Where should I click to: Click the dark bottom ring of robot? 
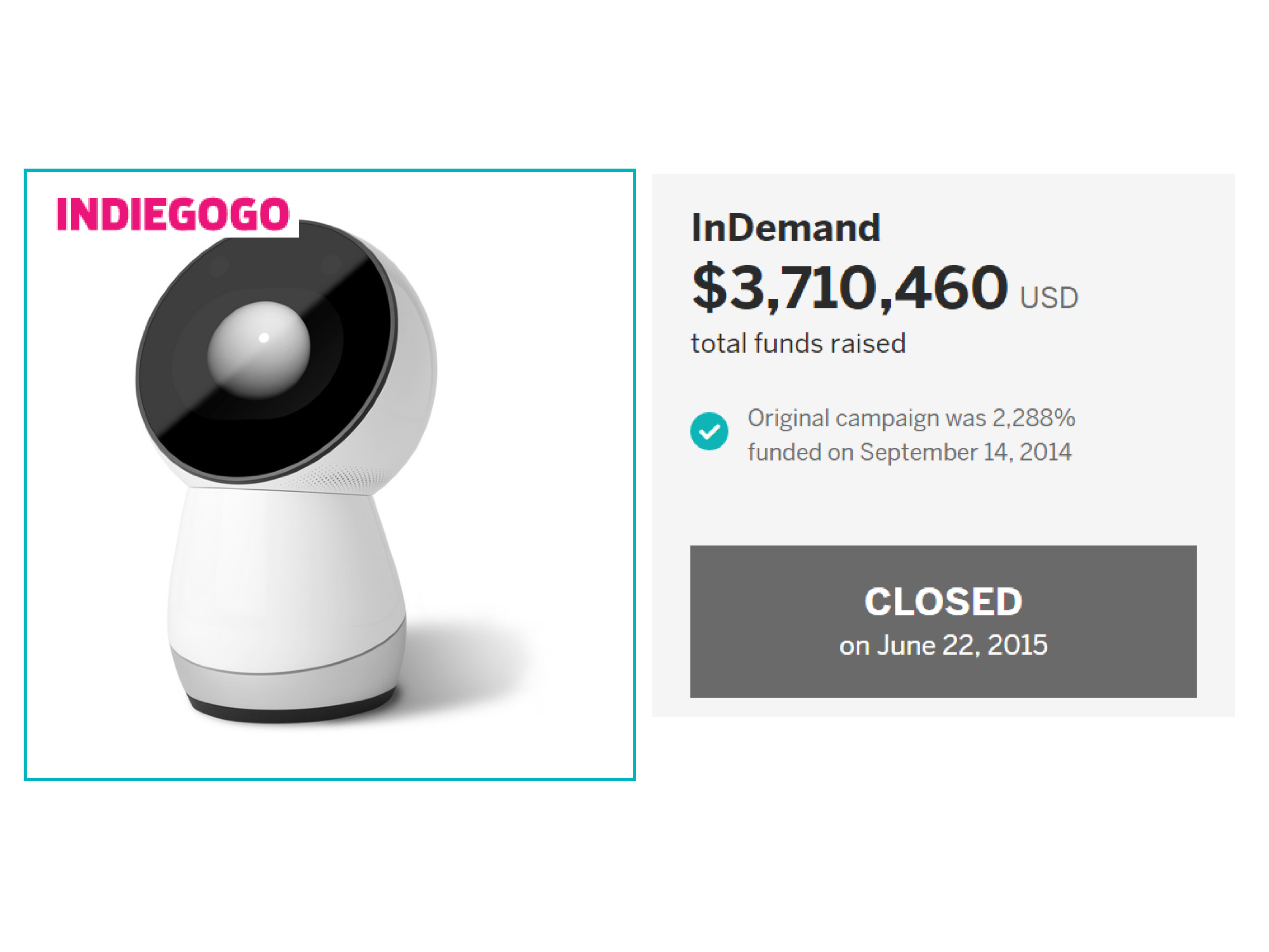(292, 709)
